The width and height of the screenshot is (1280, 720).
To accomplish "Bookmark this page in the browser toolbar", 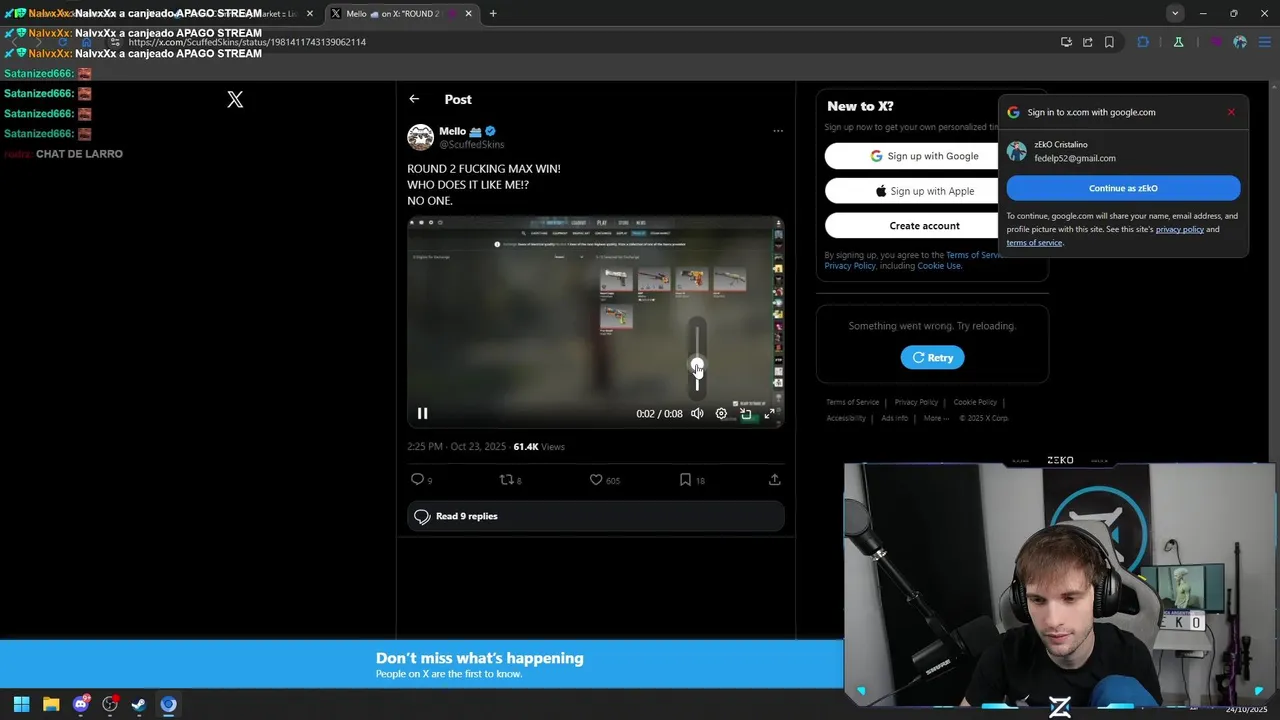I will pyautogui.click(x=1109, y=42).
